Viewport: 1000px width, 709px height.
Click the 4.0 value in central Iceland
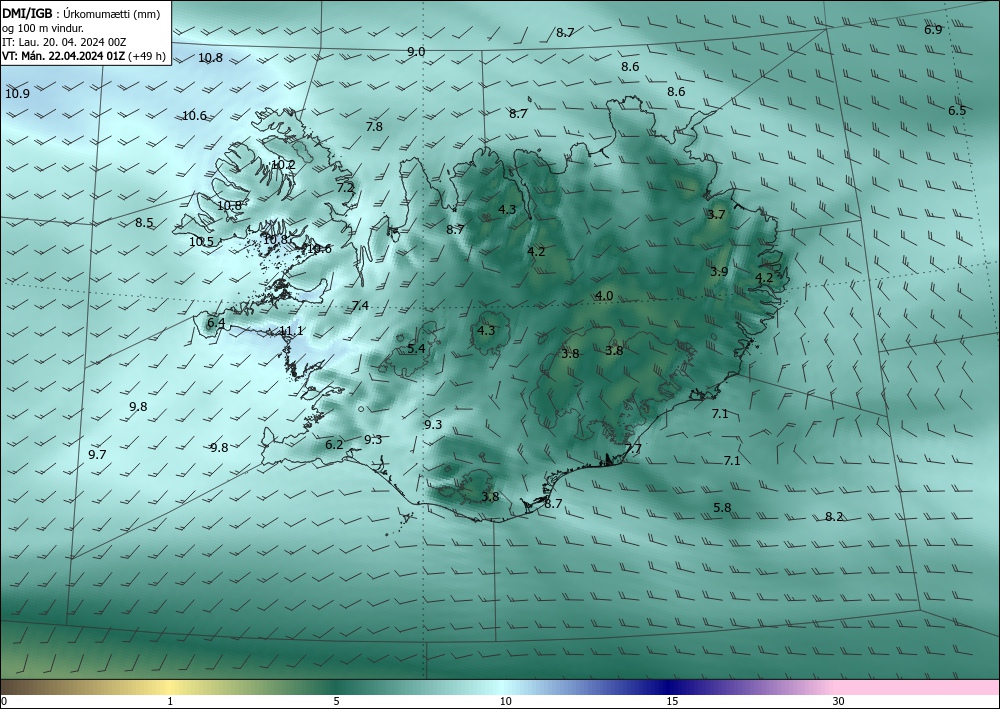point(604,295)
